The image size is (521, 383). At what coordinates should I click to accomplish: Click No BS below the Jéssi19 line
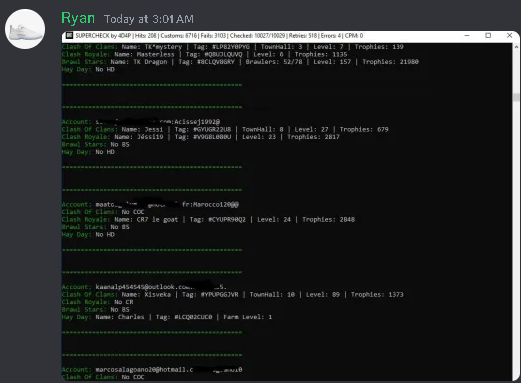pos(120,144)
